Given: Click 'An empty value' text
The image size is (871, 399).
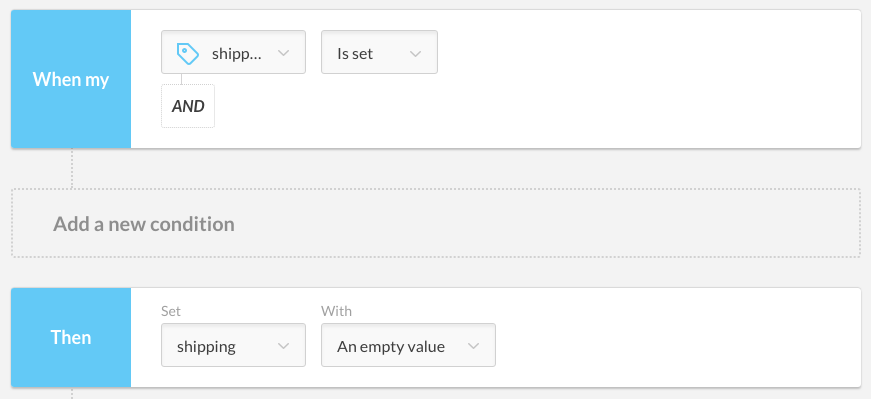Looking at the screenshot, I should [x=391, y=347].
